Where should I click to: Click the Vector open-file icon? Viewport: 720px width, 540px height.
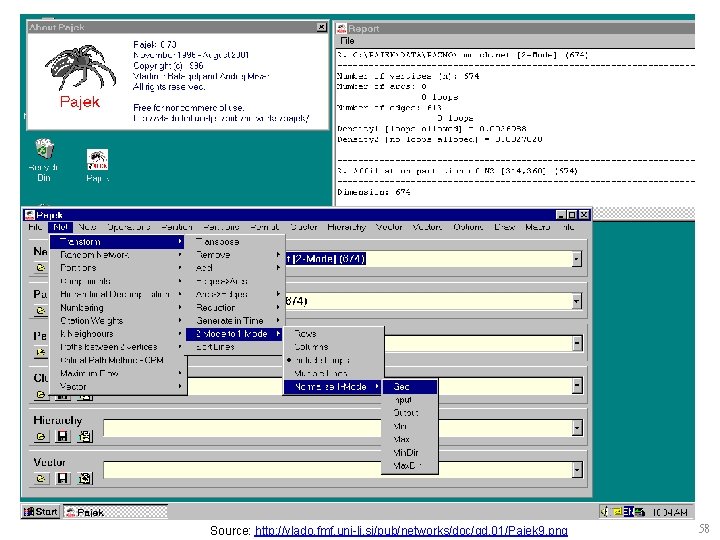[41, 478]
